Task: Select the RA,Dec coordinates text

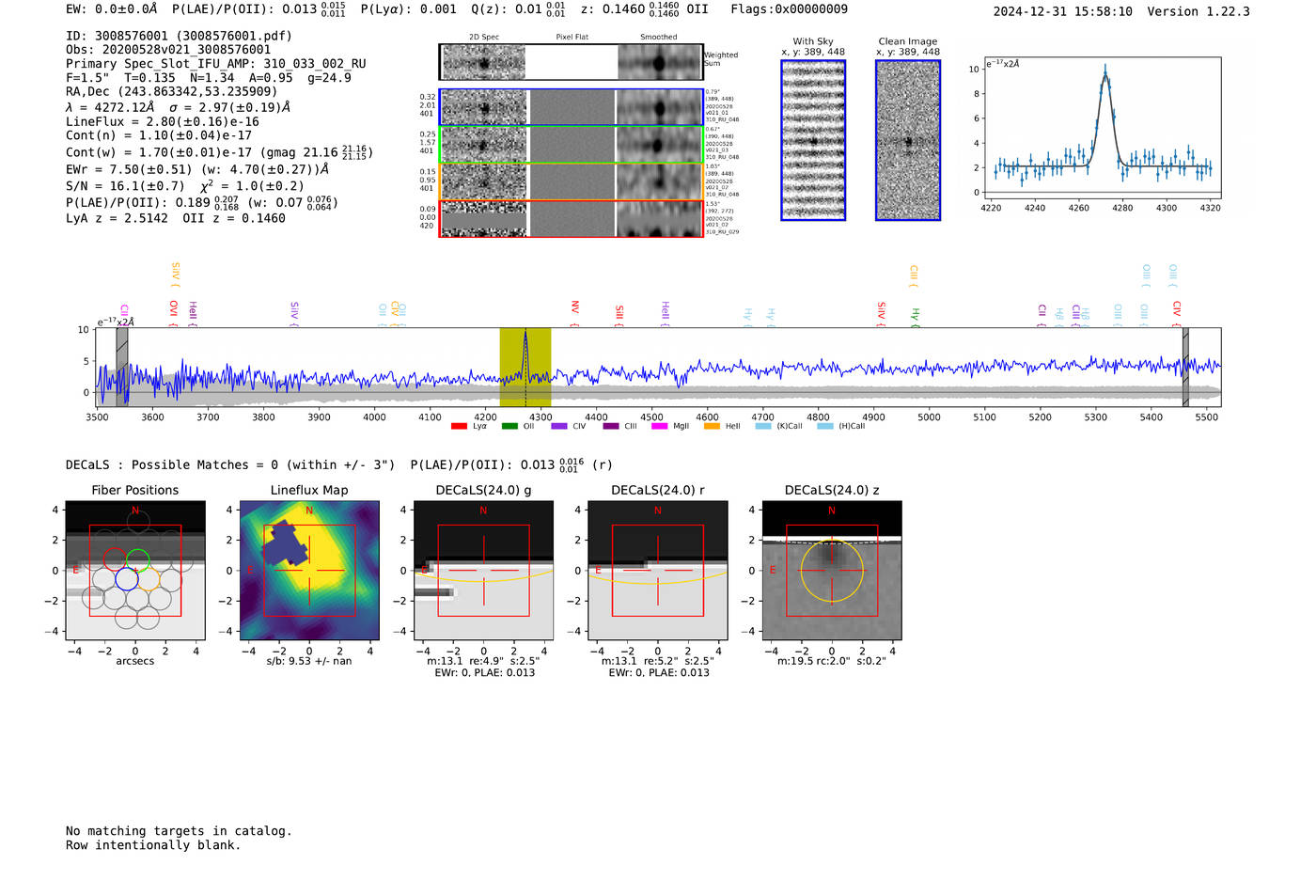Action: click(x=172, y=92)
